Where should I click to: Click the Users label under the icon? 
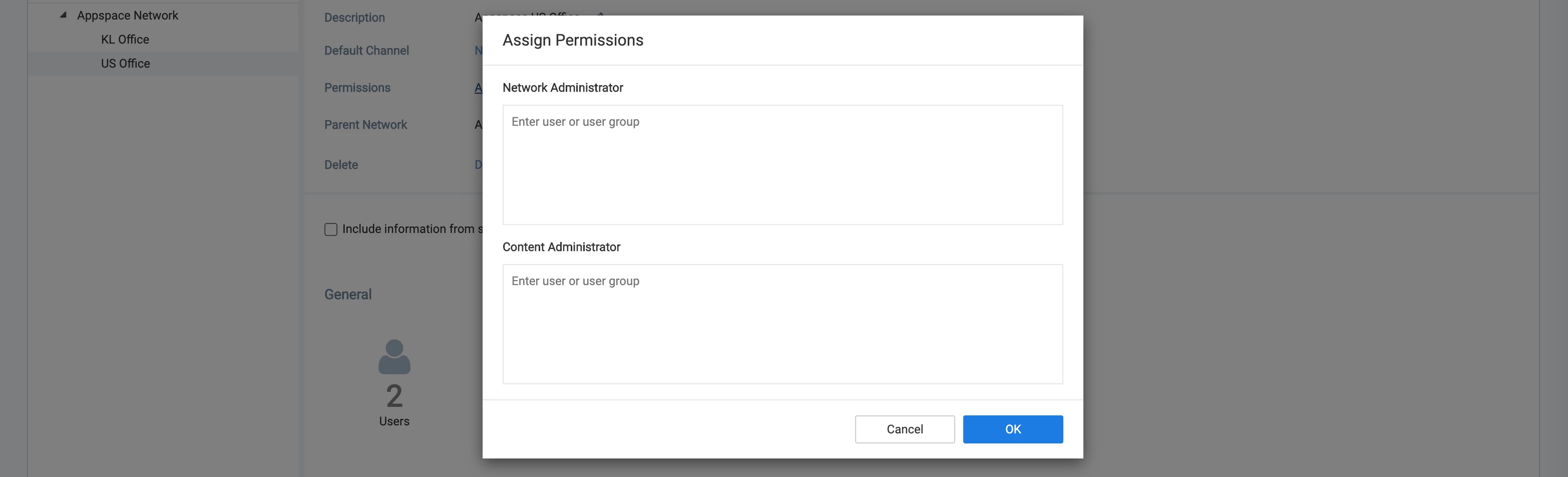pos(394,421)
